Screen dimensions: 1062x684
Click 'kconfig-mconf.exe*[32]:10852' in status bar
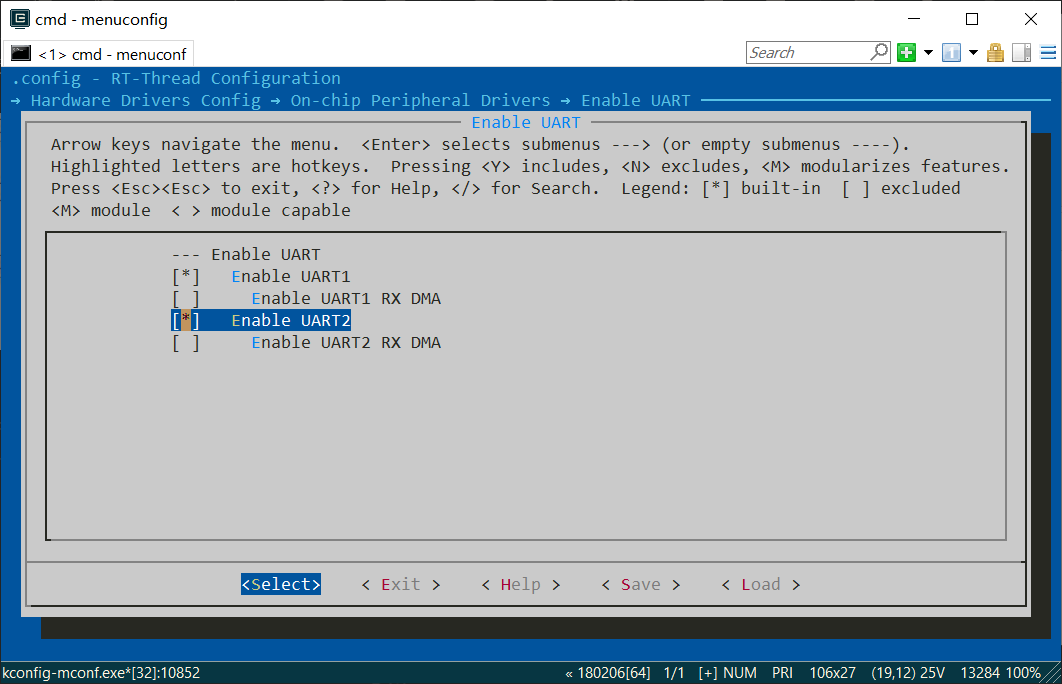coord(101,673)
